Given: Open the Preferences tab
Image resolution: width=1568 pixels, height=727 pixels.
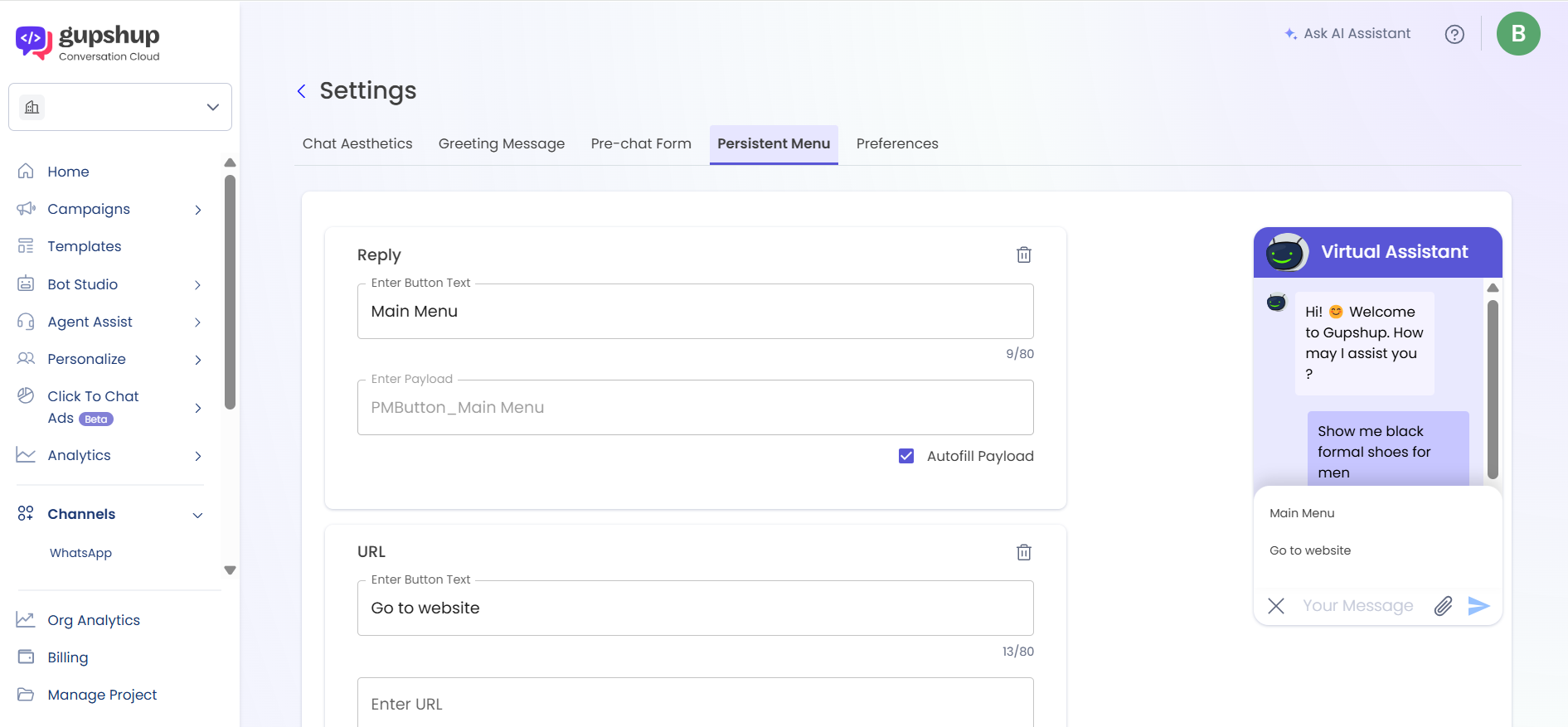Looking at the screenshot, I should pyautogui.click(x=897, y=143).
